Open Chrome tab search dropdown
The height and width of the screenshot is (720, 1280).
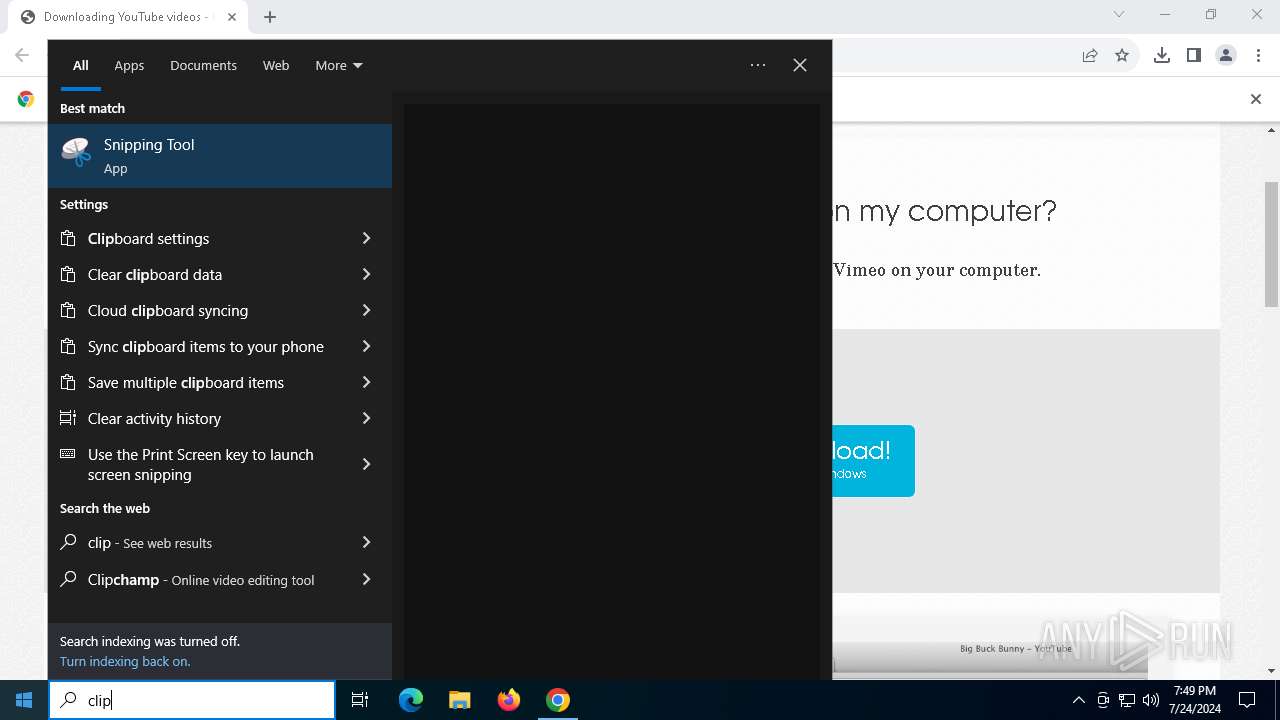1119,14
